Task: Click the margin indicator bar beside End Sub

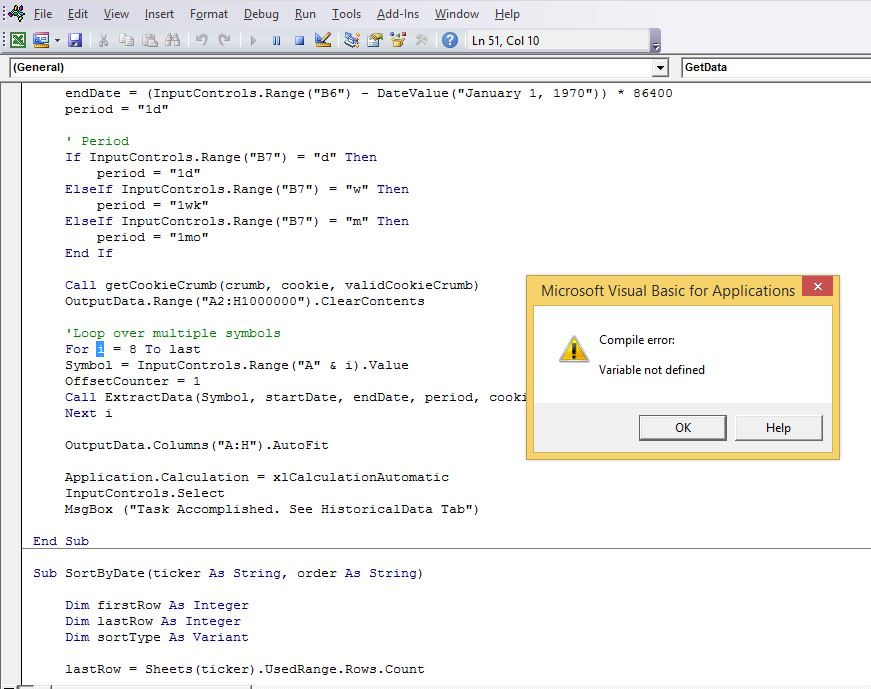Action: click(11, 541)
